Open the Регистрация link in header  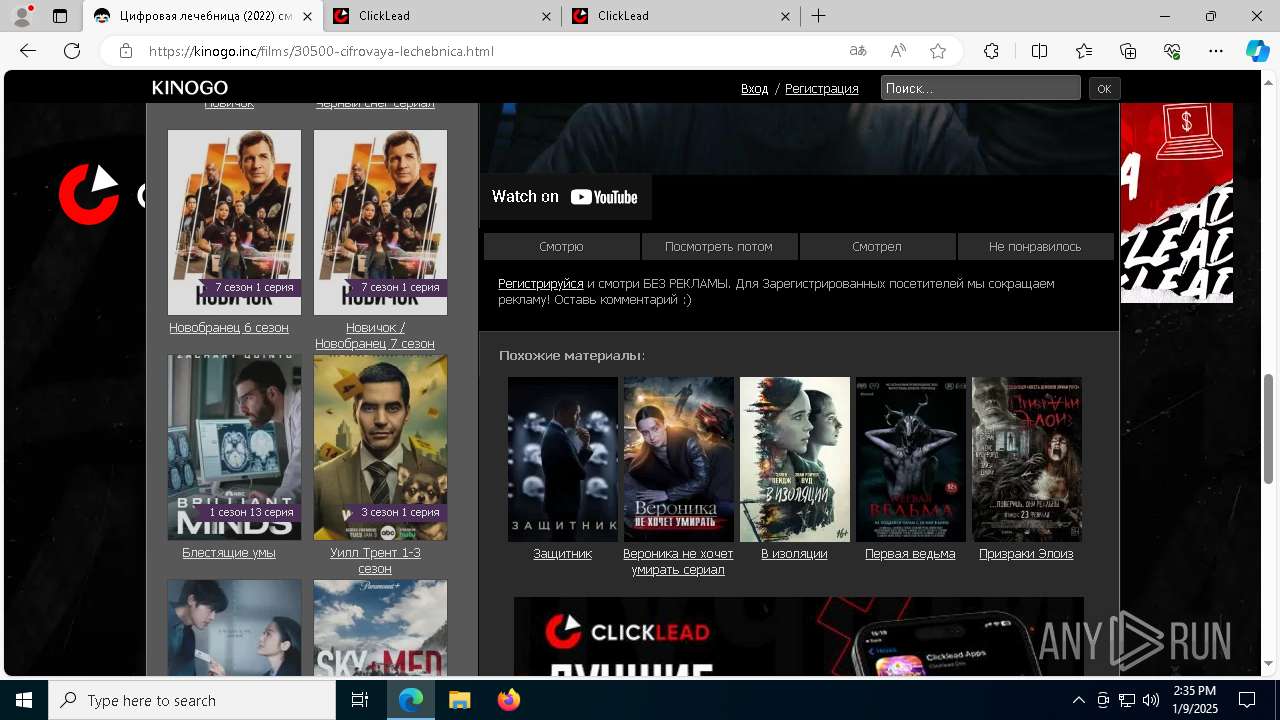click(x=821, y=89)
